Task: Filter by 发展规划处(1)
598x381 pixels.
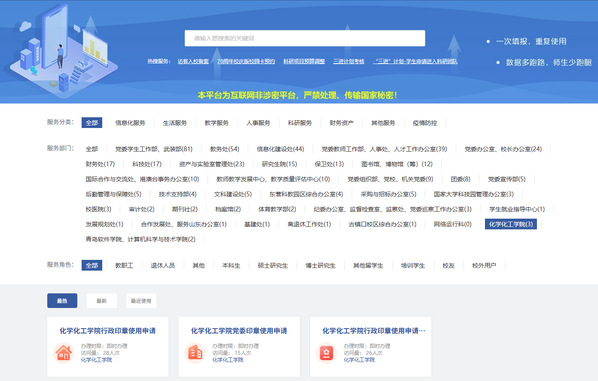Action: 104,224
